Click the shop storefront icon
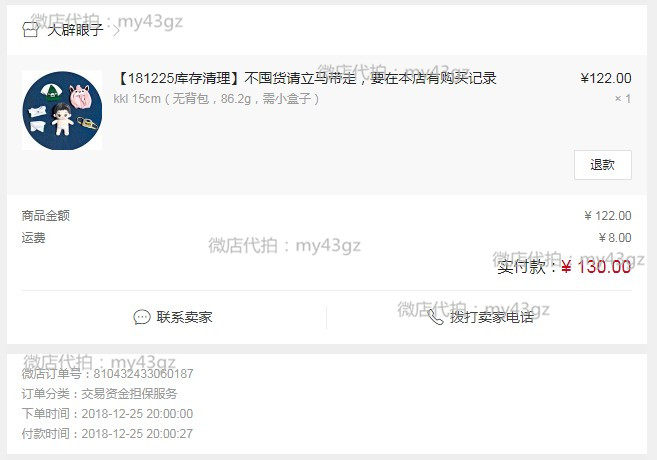657x460 pixels. point(30,30)
